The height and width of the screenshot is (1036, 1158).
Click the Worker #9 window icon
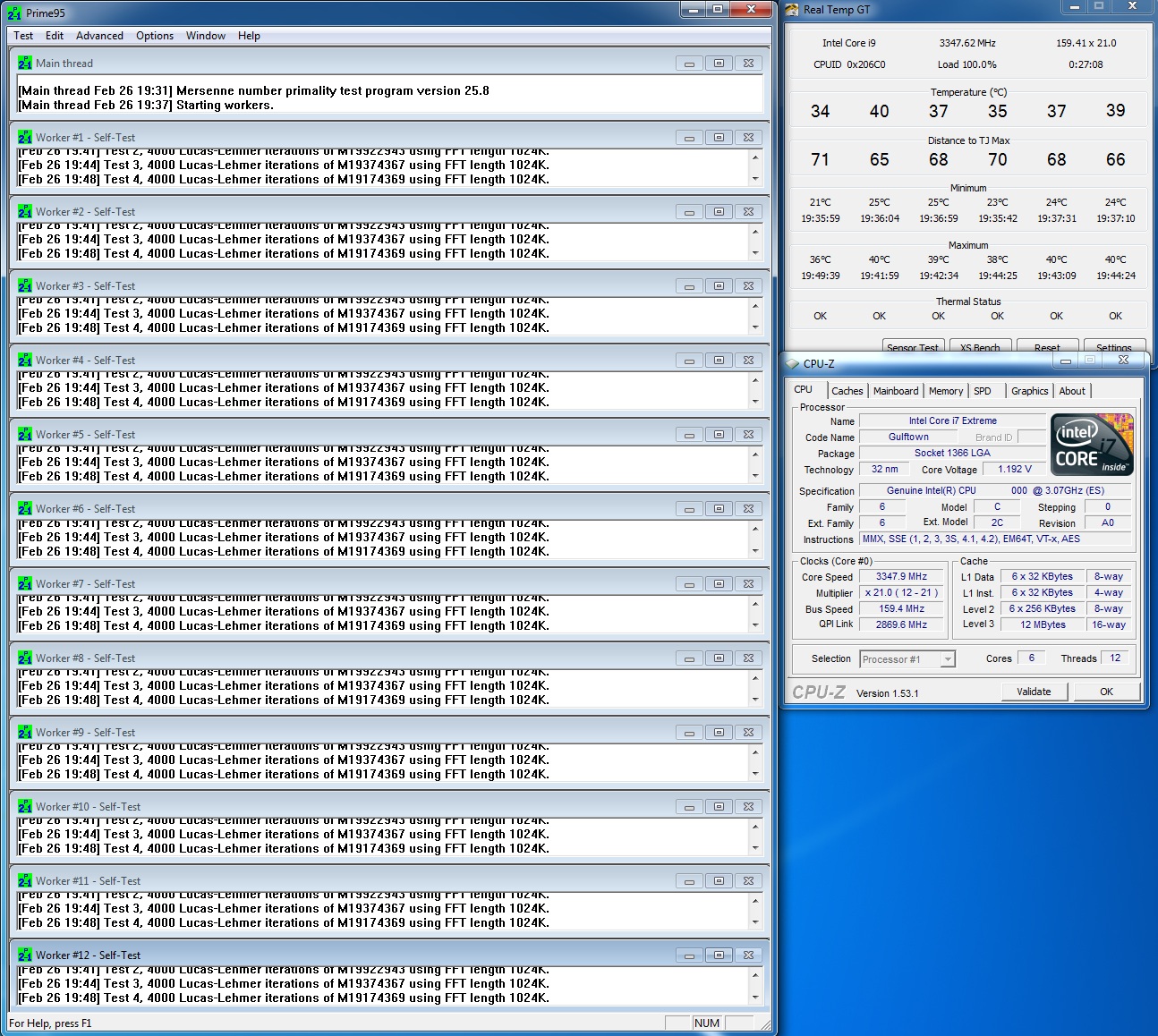25,733
